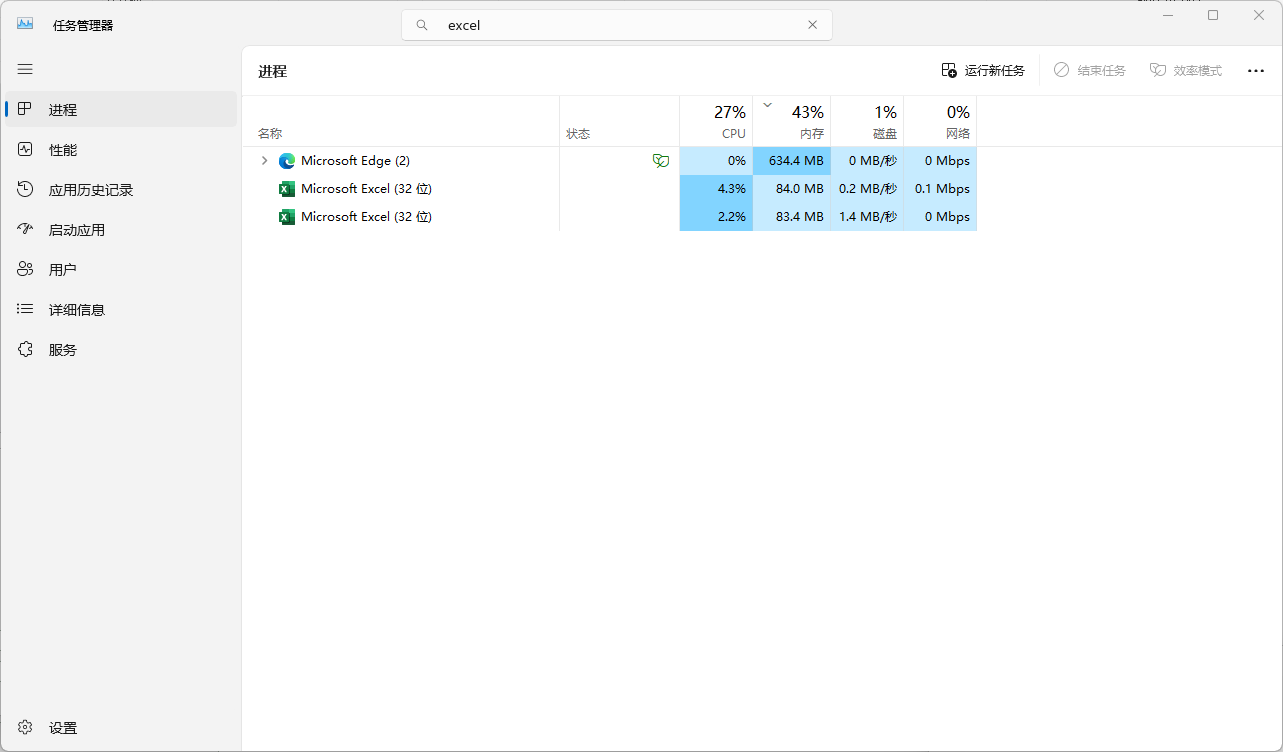Click 运行新任务 button
Viewport: 1283px width, 752px height.
pyautogui.click(x=983, y=70)
